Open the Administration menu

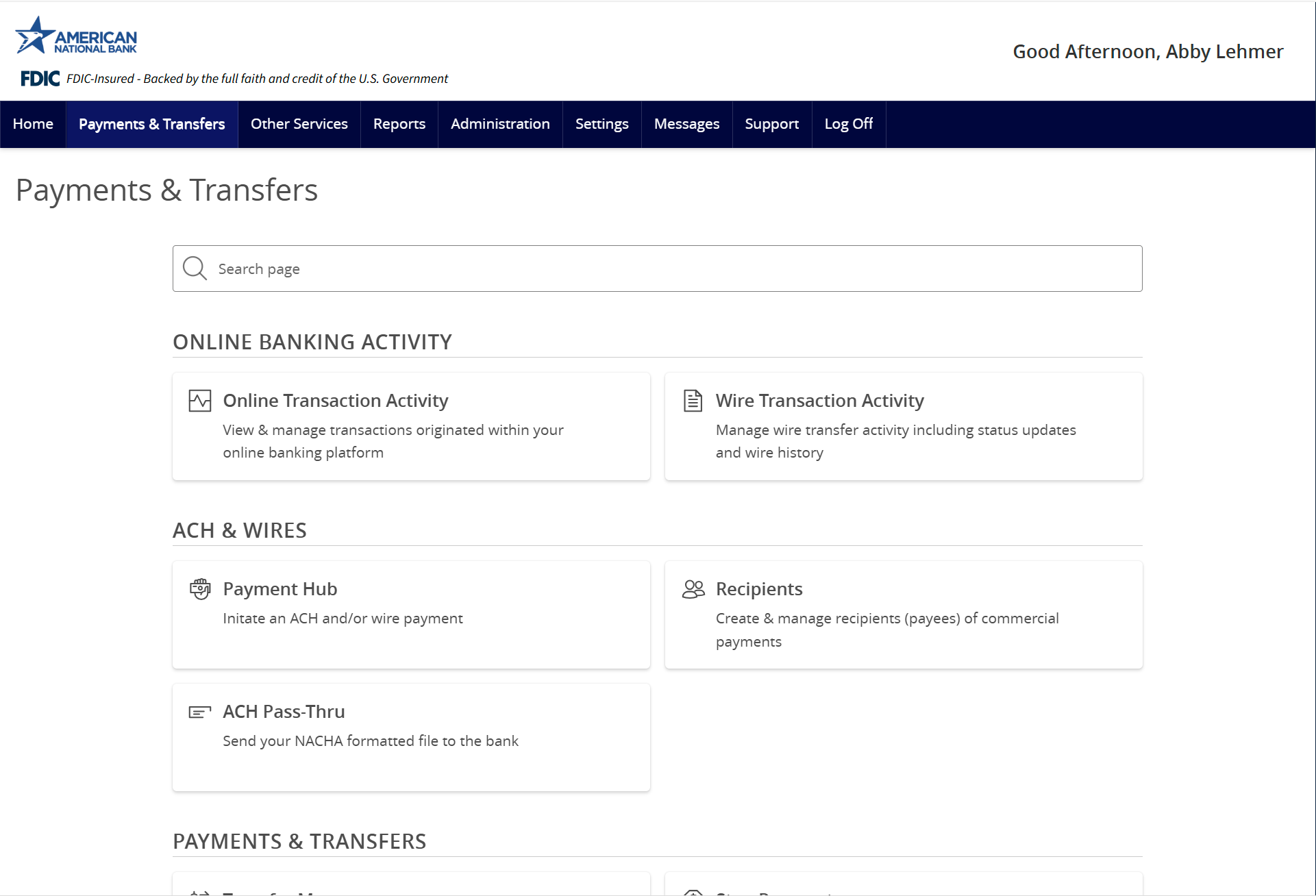500,124
